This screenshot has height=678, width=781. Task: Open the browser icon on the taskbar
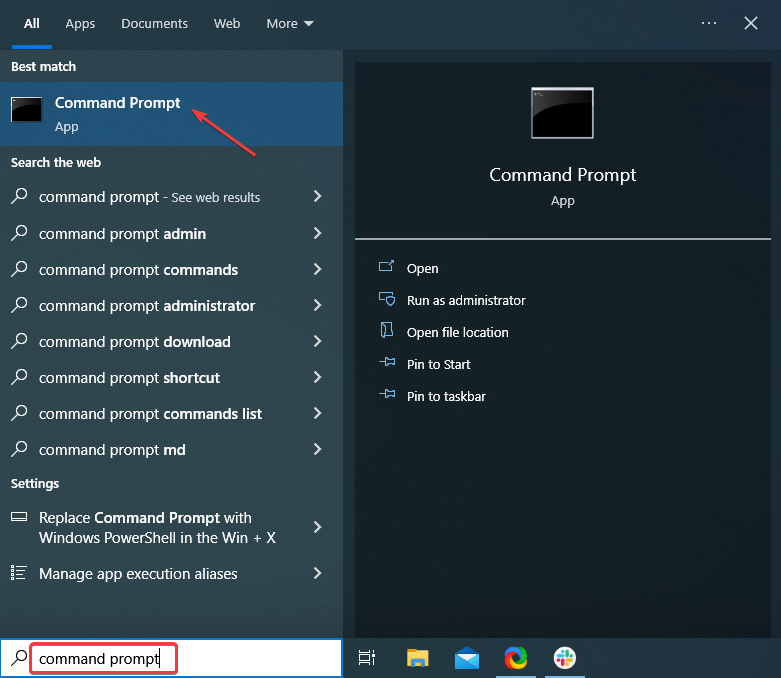[x=516, y=658]
